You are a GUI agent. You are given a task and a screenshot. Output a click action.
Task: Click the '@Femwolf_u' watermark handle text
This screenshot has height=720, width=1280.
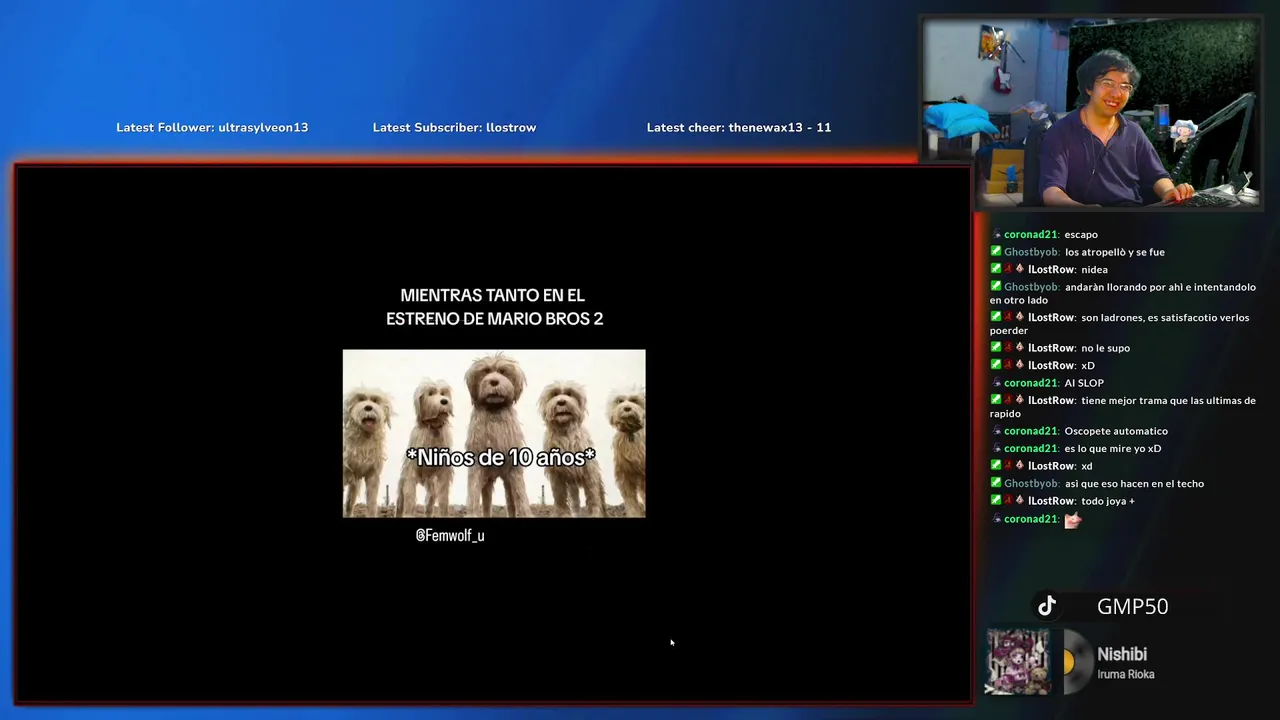(x=450, y=535)
